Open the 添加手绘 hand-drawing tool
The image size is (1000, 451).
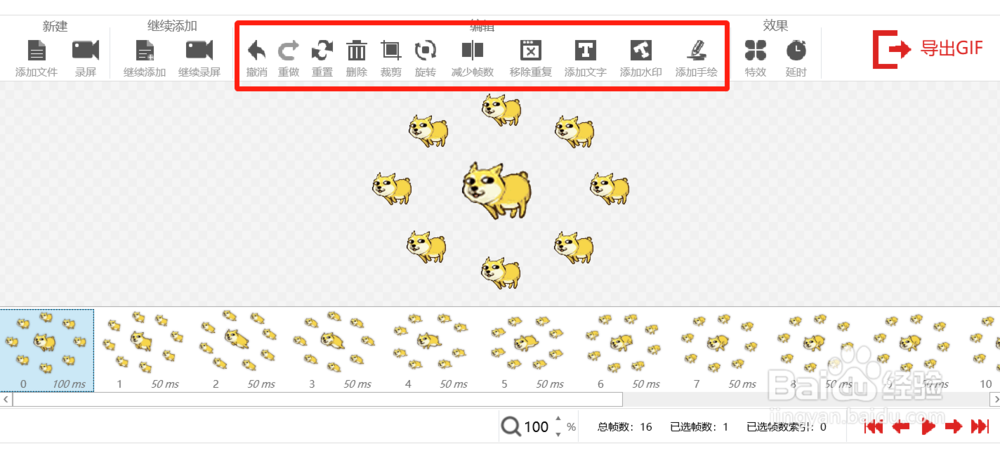[x=696, y=50]
